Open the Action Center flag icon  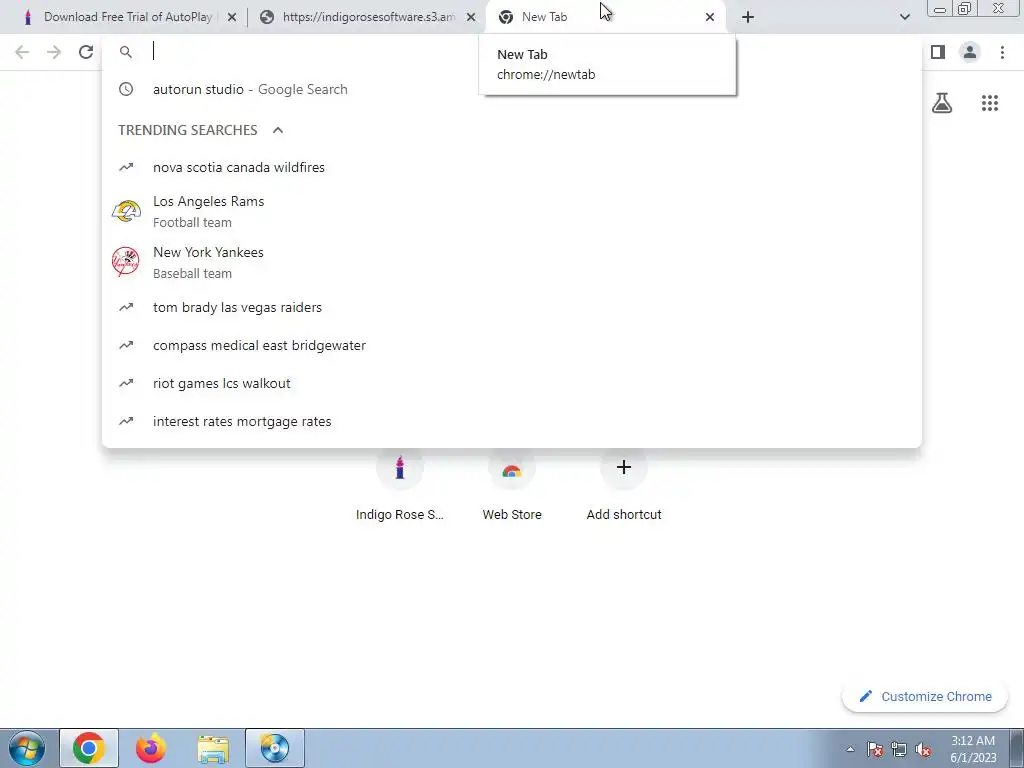875,750
